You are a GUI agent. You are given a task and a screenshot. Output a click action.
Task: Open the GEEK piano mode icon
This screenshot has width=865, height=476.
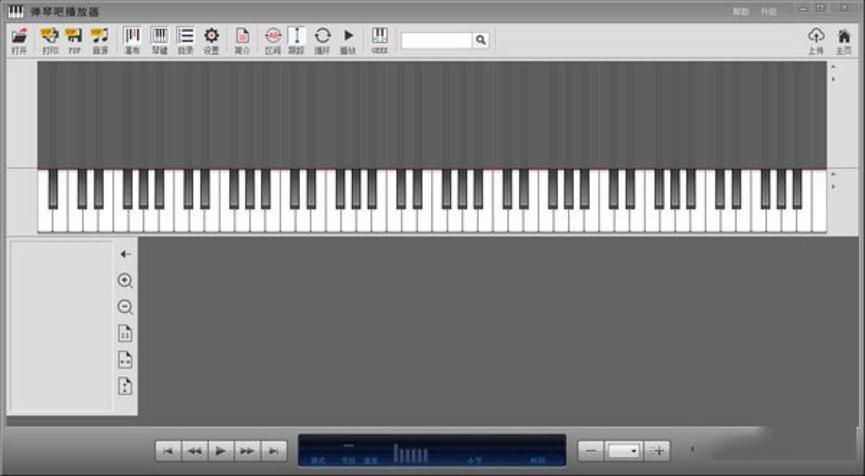pyautogui.click(x=380, y=41)
